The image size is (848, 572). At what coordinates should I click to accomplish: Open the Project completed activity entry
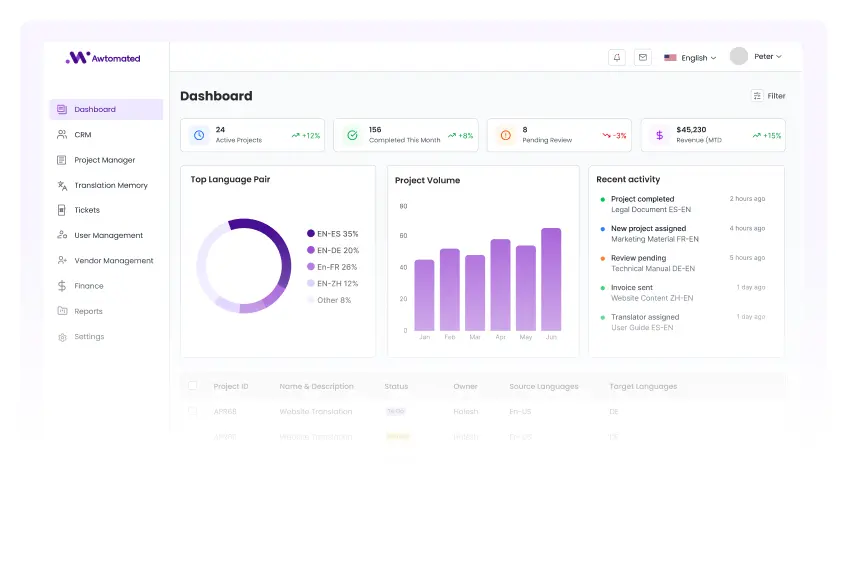point(642,199)
